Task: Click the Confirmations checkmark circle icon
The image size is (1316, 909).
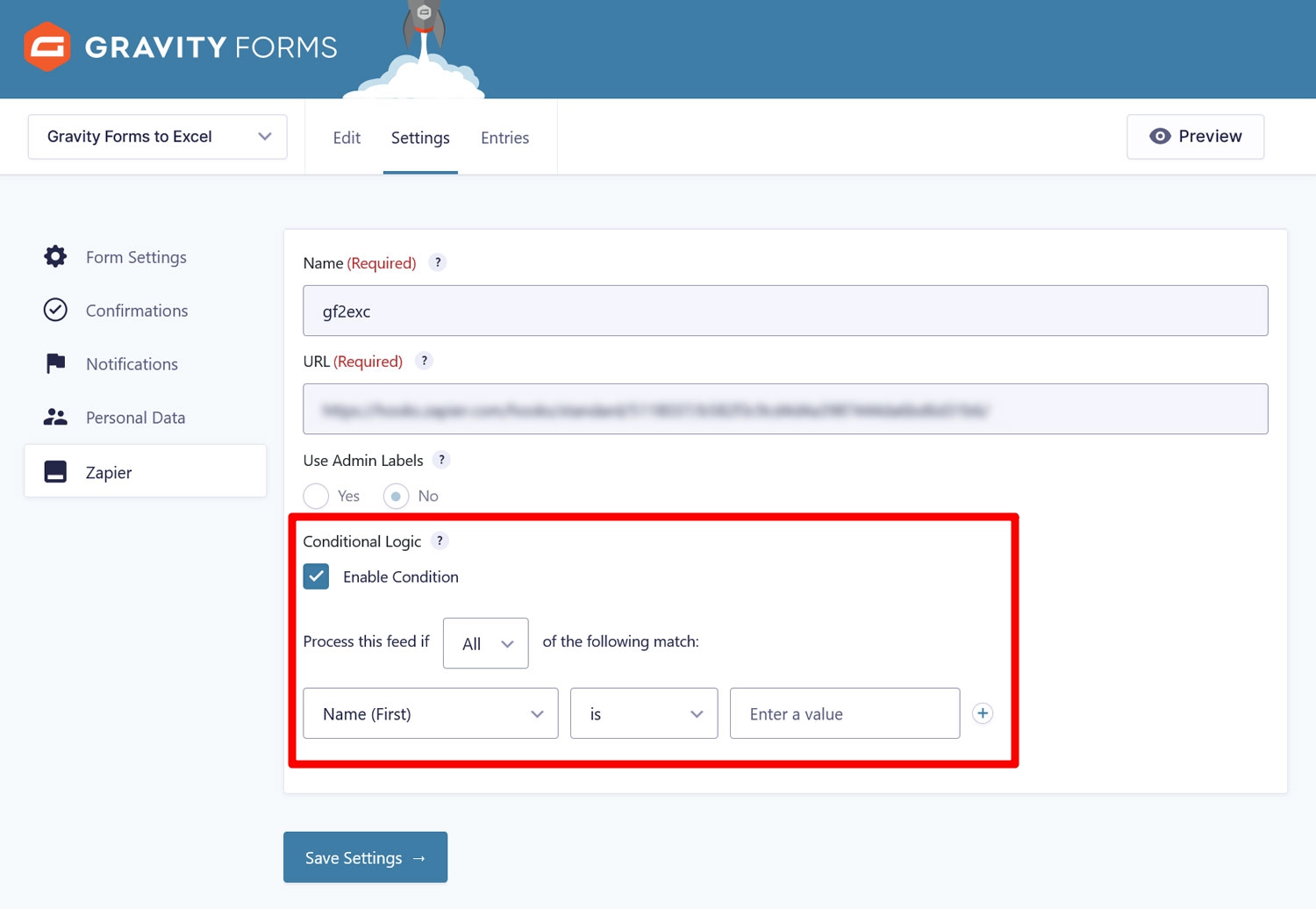Action: coord(55,310)
